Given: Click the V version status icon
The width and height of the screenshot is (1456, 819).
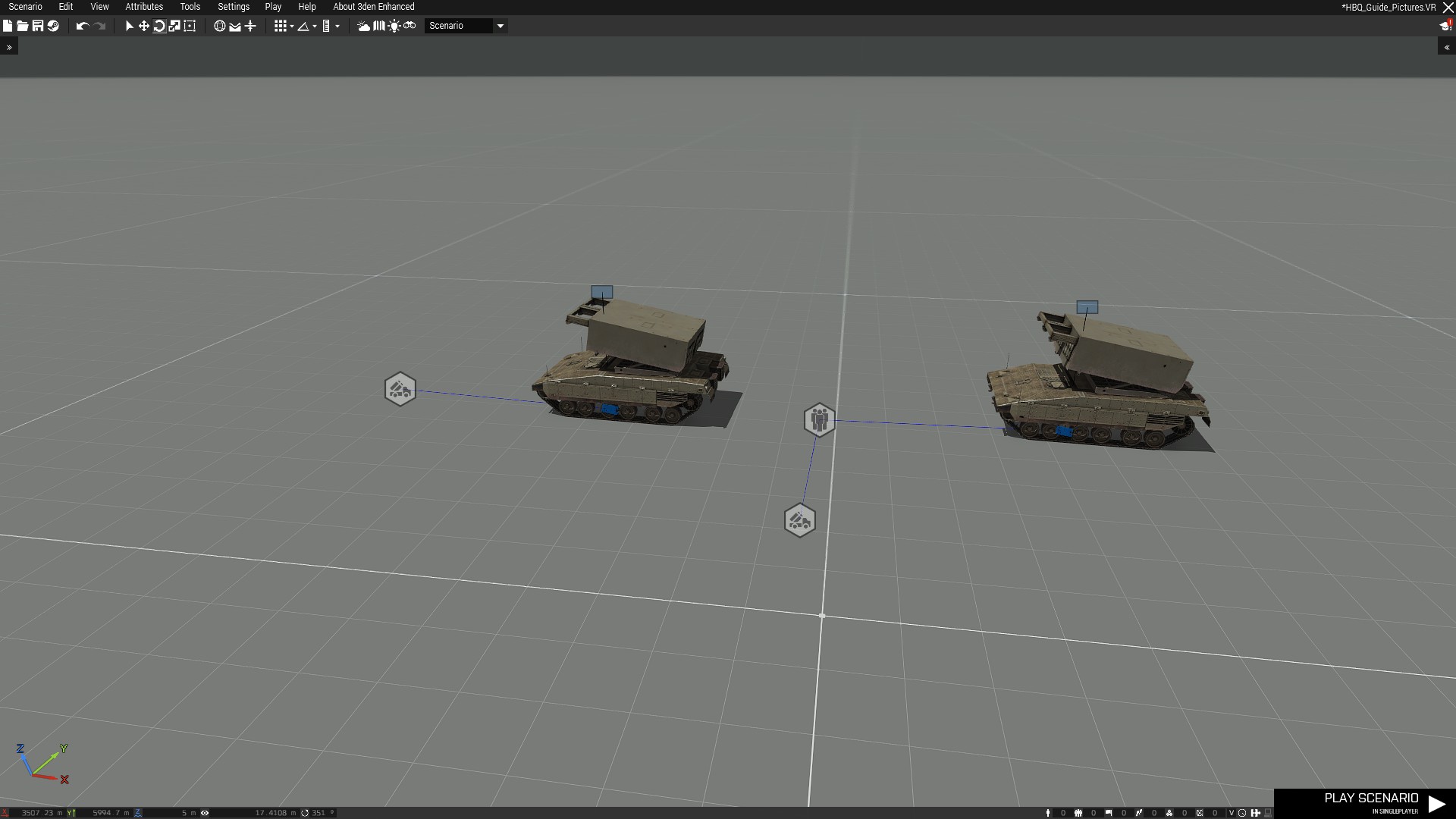Looking at the screenshot, I should pos(1232,813).
